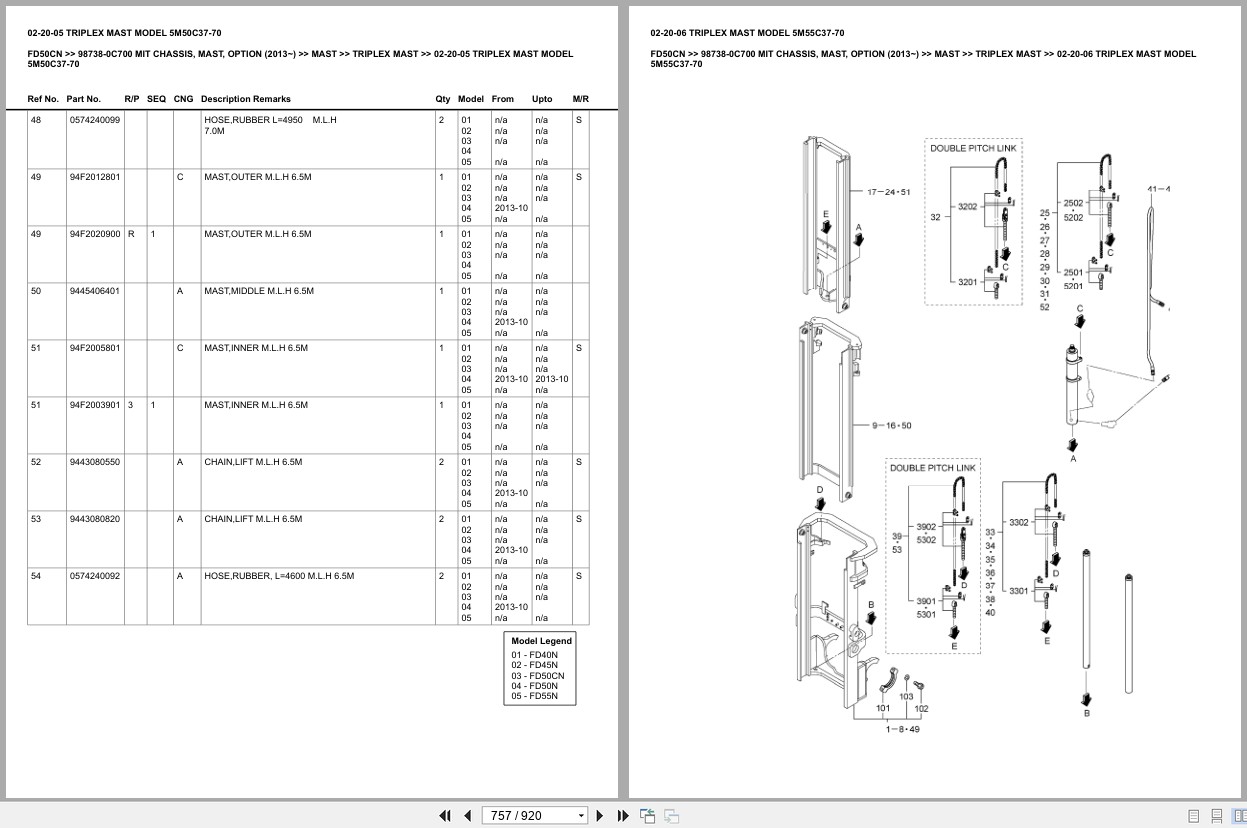The width and height of the screenshot is (1247, 828).
Task: Click part number 0574240092
Action: tap(95, 576)
